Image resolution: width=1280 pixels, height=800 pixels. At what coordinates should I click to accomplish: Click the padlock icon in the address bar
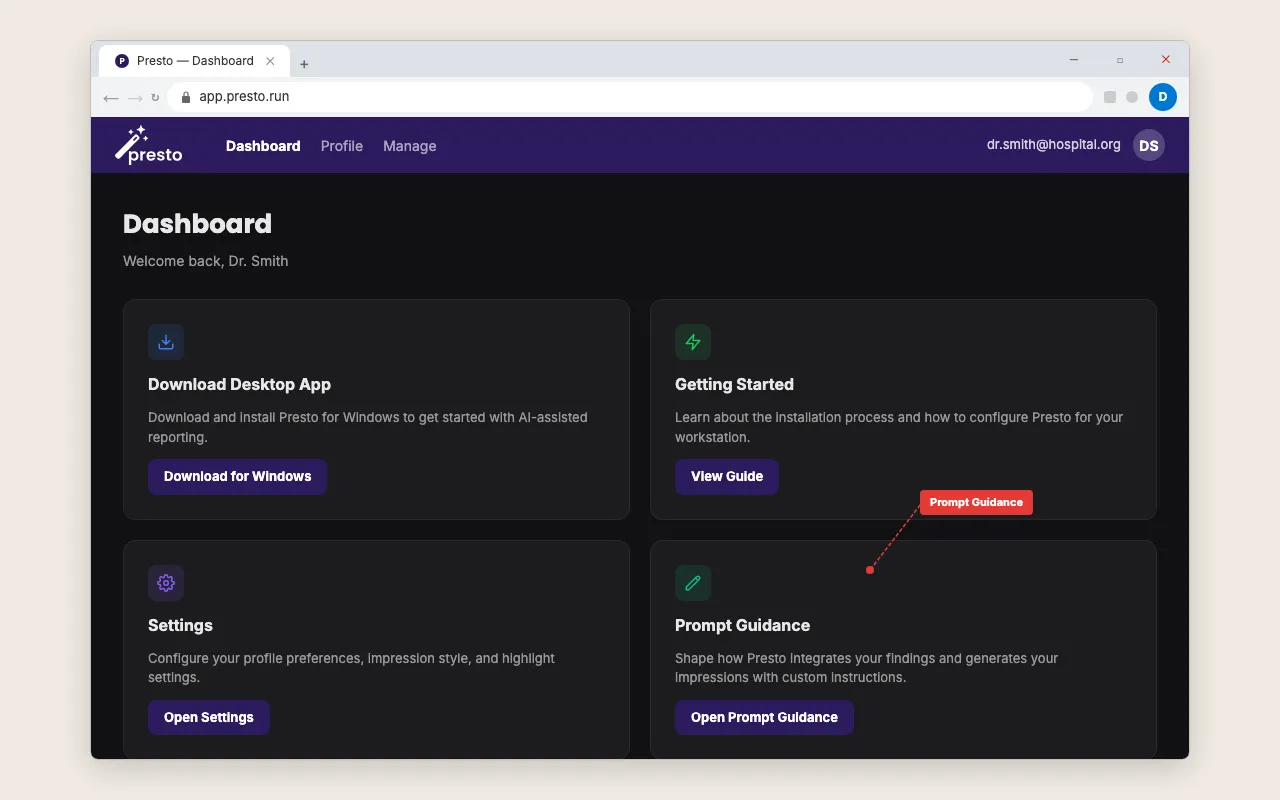tap(184, 96)
